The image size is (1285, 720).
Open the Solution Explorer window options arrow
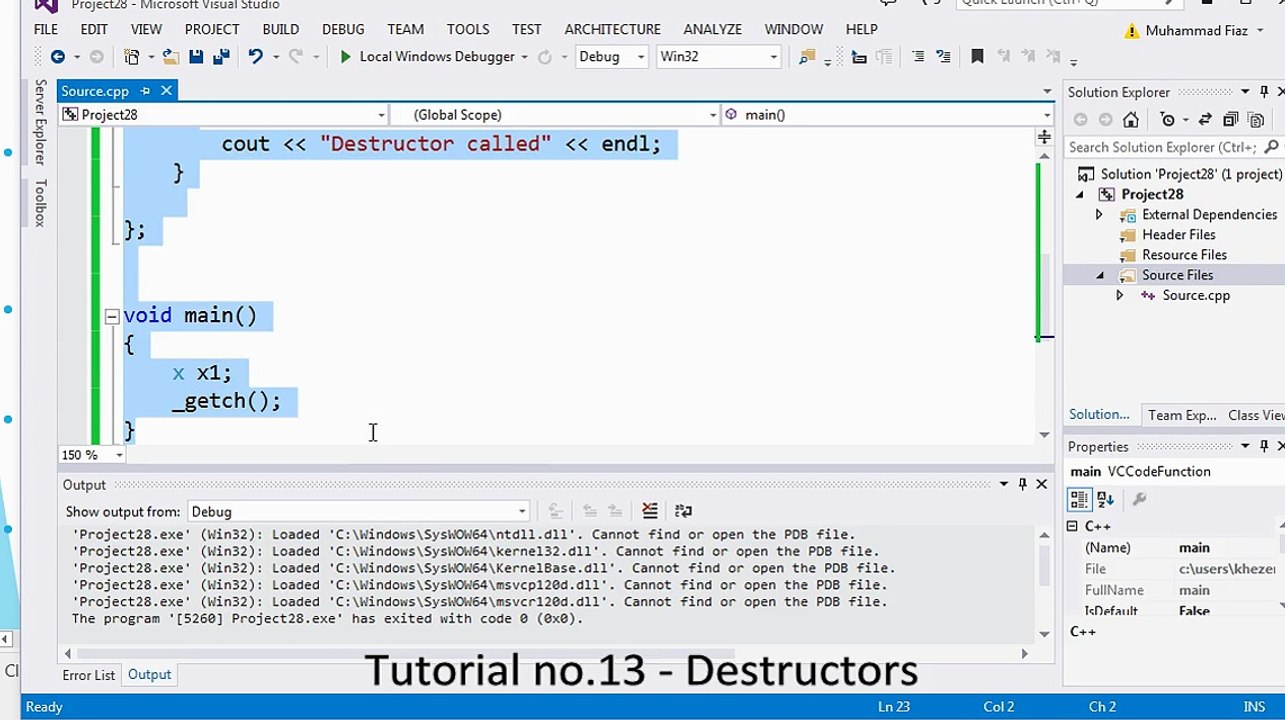pos(1245,92)
